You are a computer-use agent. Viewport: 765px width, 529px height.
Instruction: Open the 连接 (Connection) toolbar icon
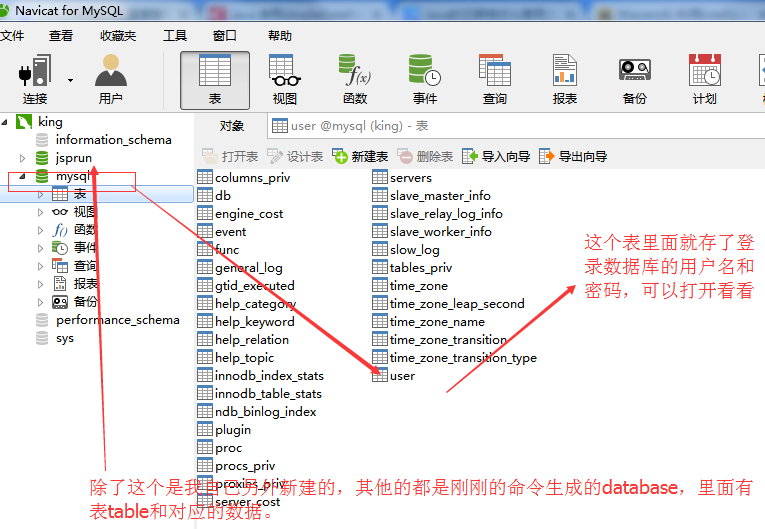[35, 79]
